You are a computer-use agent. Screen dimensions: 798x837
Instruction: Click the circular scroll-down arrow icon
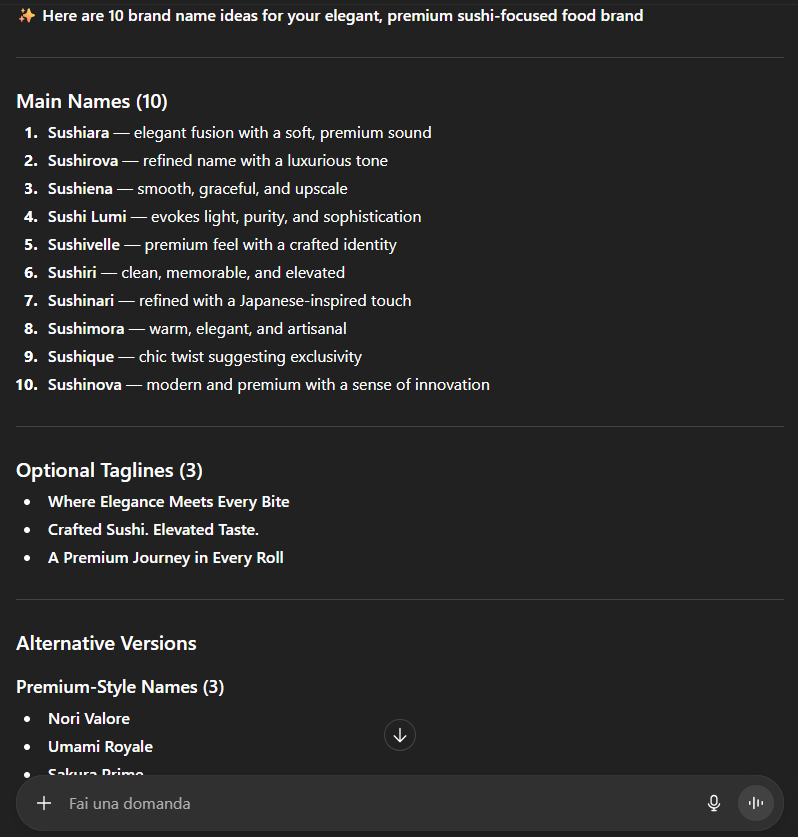tap(399, 734)
